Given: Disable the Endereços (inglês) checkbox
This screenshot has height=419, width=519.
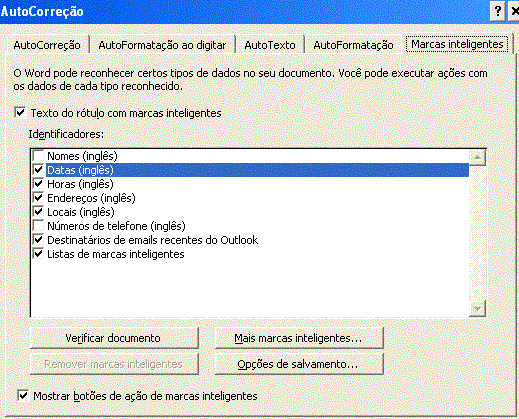Looking at the screenshot, I should (38, 198).
